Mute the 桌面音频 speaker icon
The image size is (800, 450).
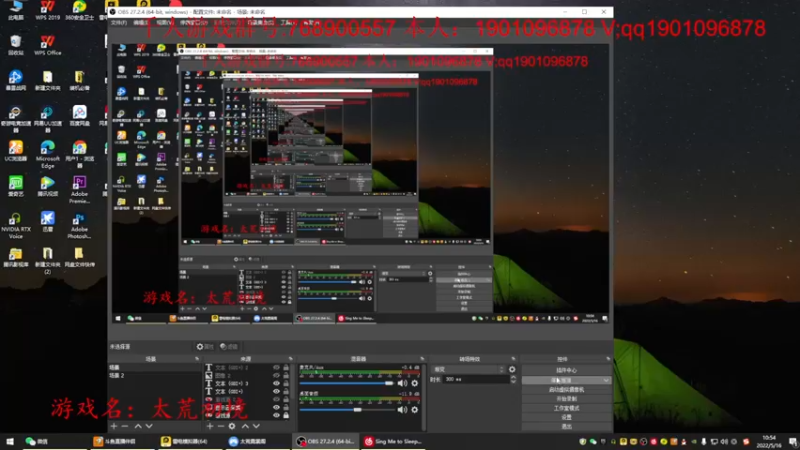(403, 409)
